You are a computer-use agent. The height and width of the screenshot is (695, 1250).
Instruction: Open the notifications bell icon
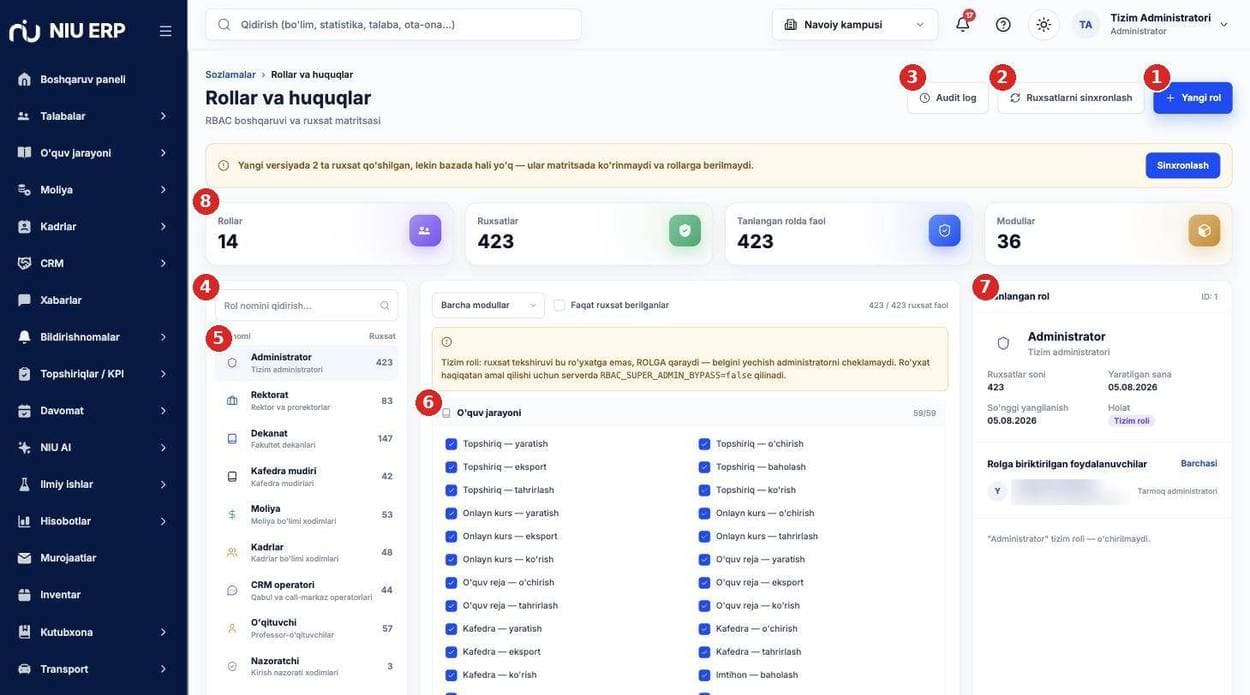coord(962,24)
